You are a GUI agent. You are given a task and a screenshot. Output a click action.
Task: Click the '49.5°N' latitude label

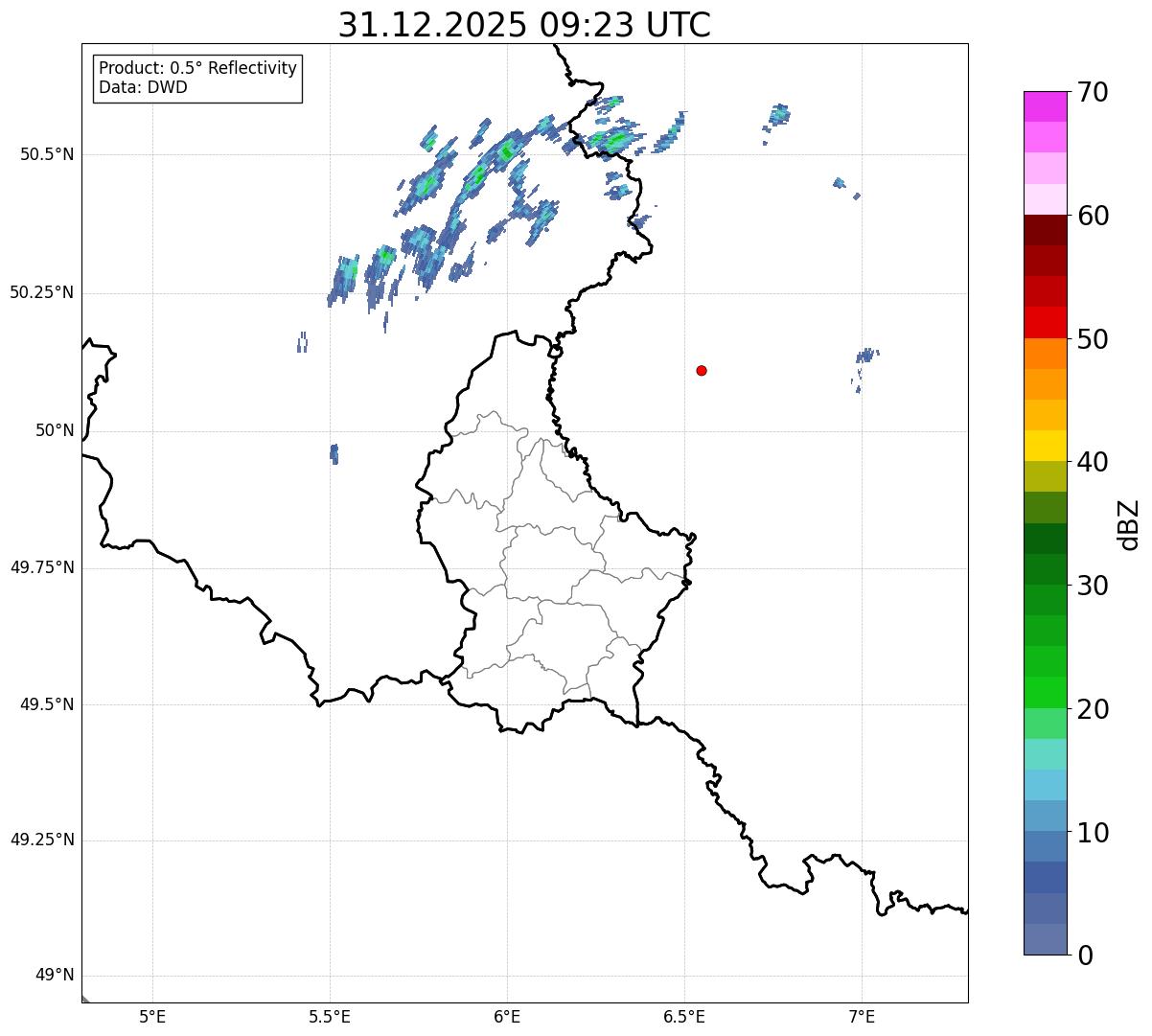(46, 704)
